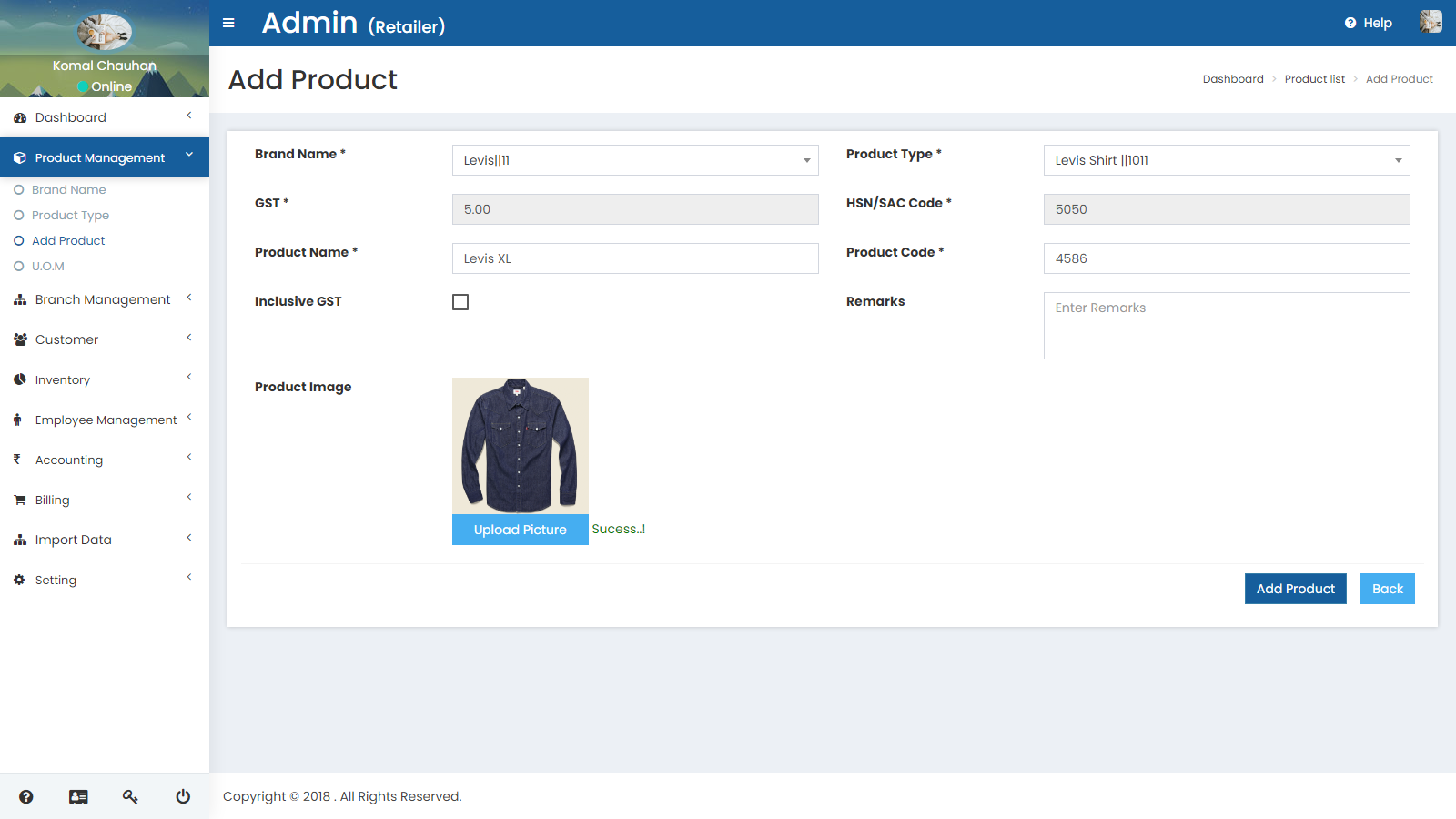Click the Billing shopping cart icon
1456x819 pixels.
[x=20, y=500]
